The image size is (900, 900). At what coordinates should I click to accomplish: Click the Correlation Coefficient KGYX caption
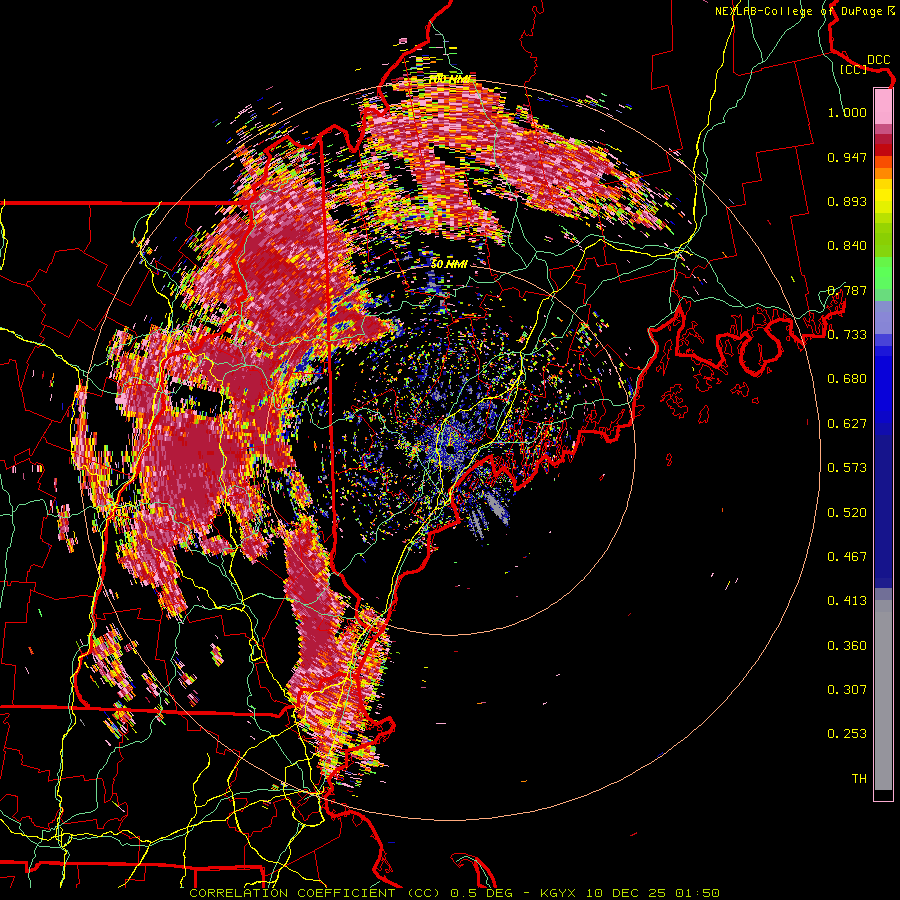pos(454,893)
